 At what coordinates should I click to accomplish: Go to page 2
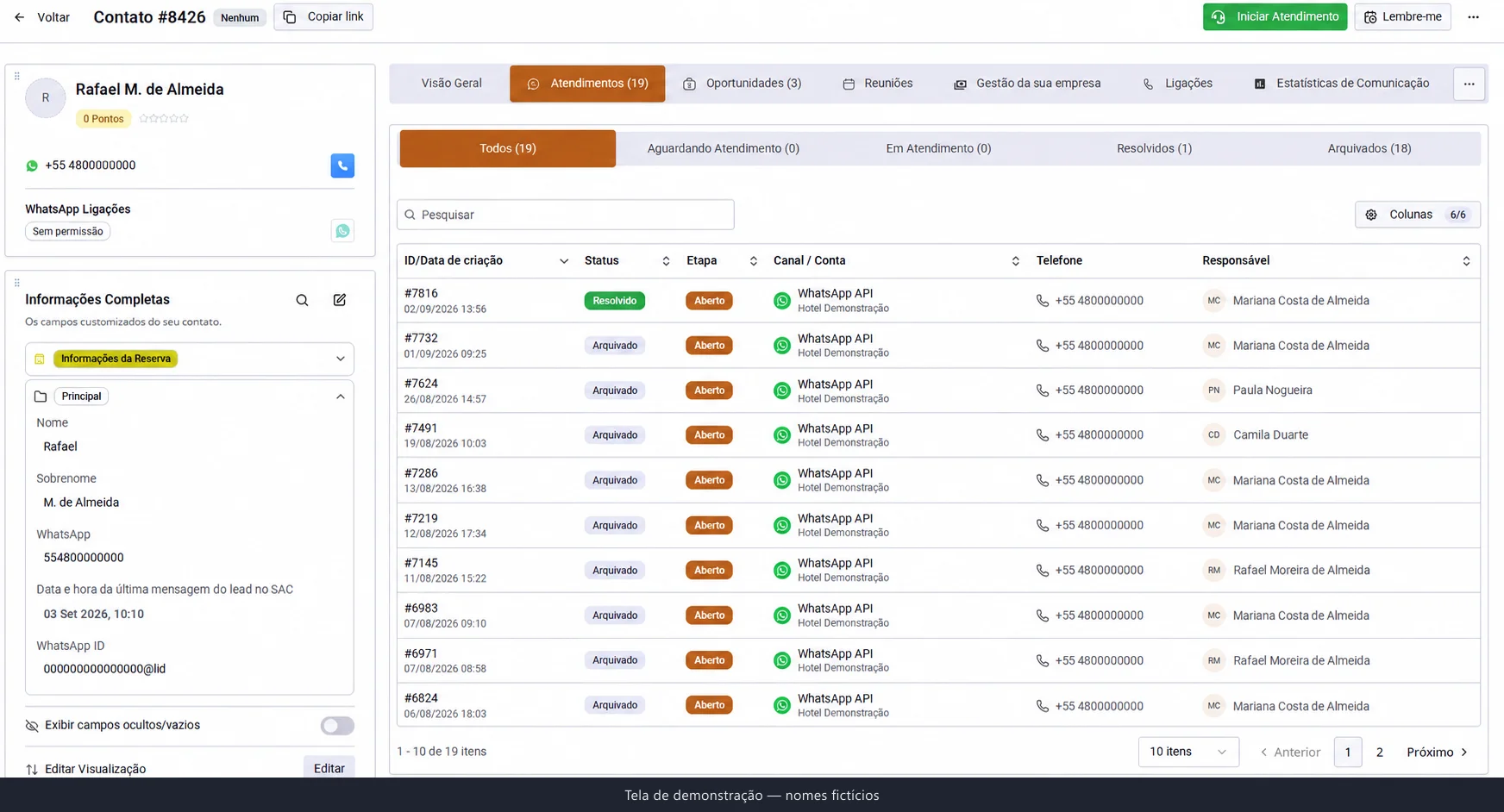(x=1380, y=753)
